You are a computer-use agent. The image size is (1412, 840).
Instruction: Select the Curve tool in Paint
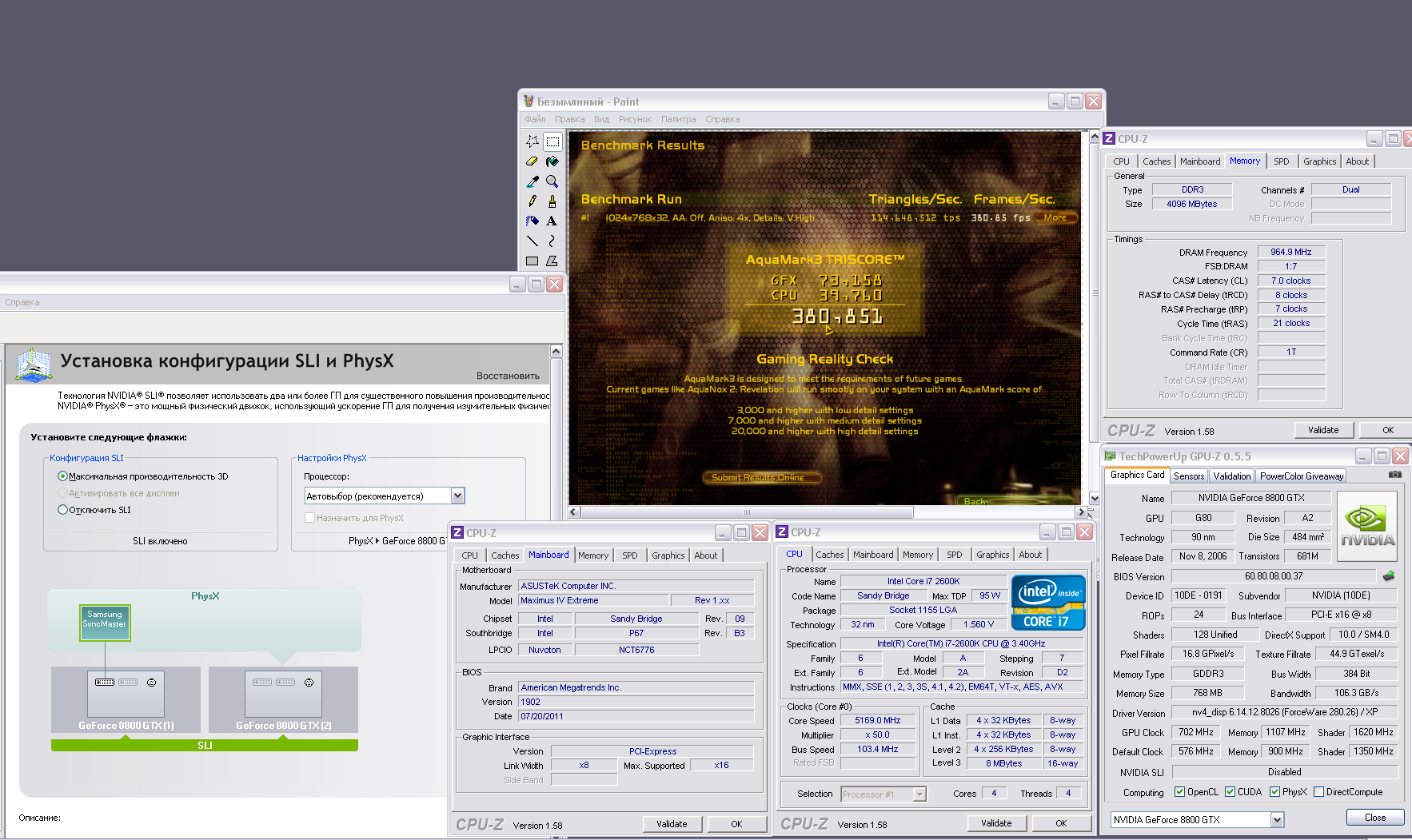pos(552,241)
